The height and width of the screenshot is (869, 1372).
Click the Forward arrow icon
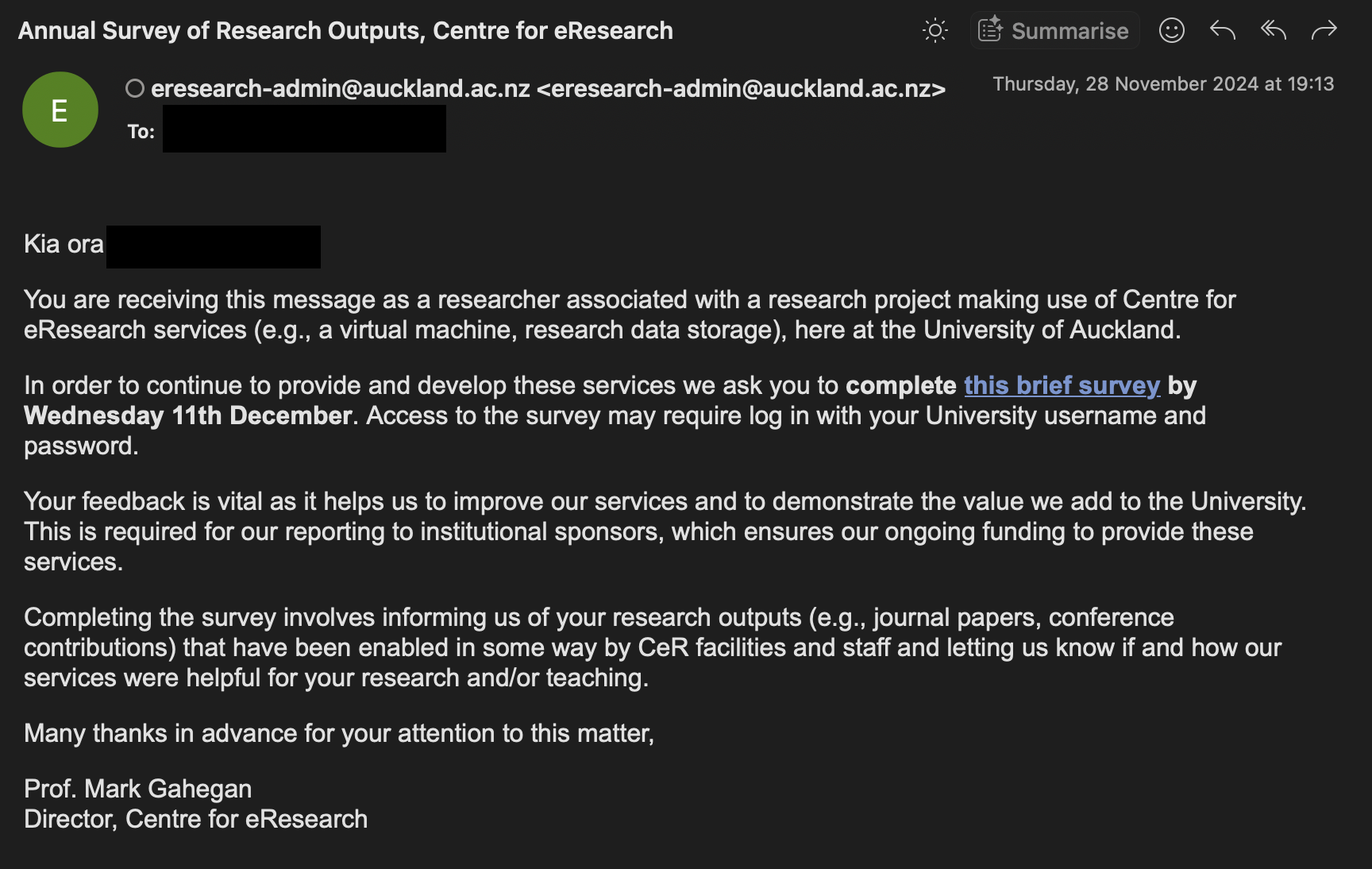(1324, 31)
